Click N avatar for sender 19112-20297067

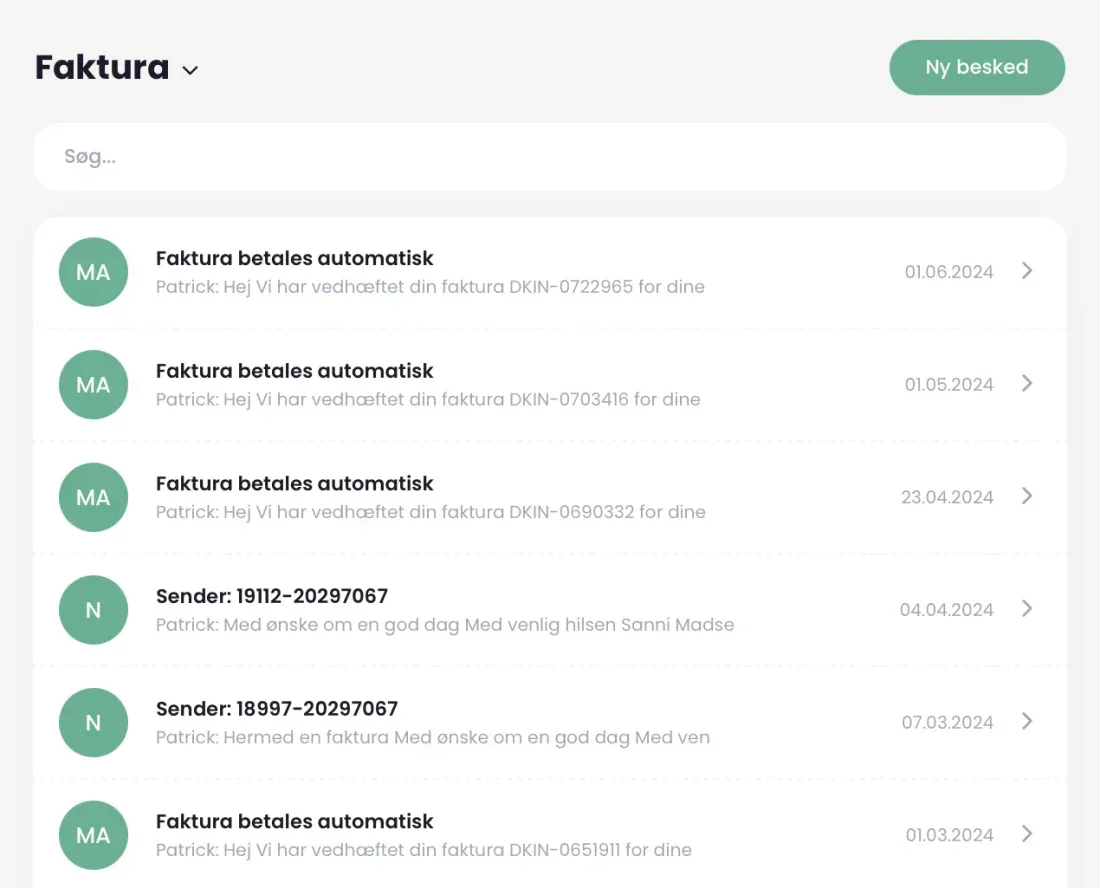[93, 610]
